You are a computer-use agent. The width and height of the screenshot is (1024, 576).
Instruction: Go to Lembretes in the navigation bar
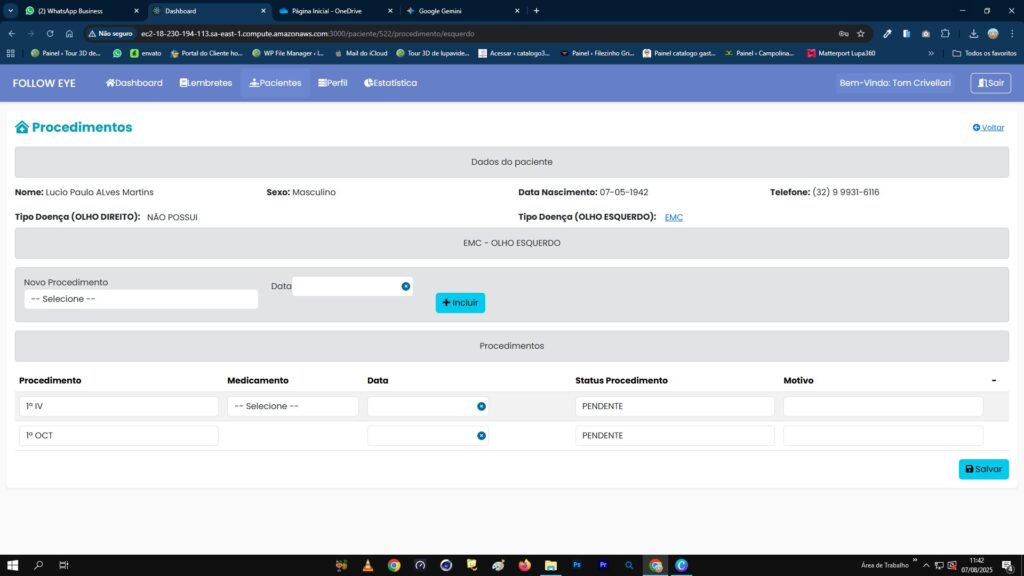206,83
